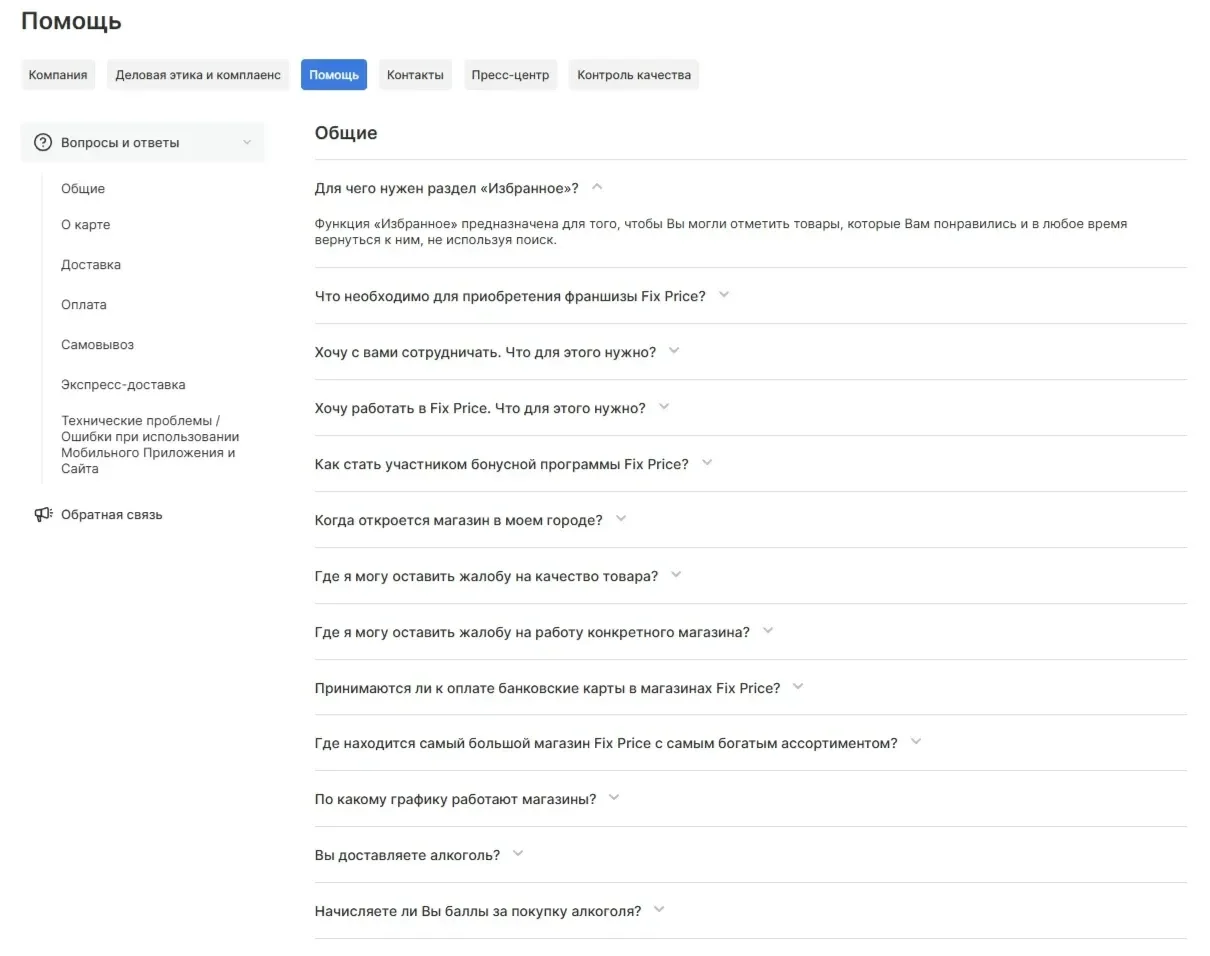Open the Контроль качества tab
The width and height of the screenshot is (1210, 956).
point(634,75)
